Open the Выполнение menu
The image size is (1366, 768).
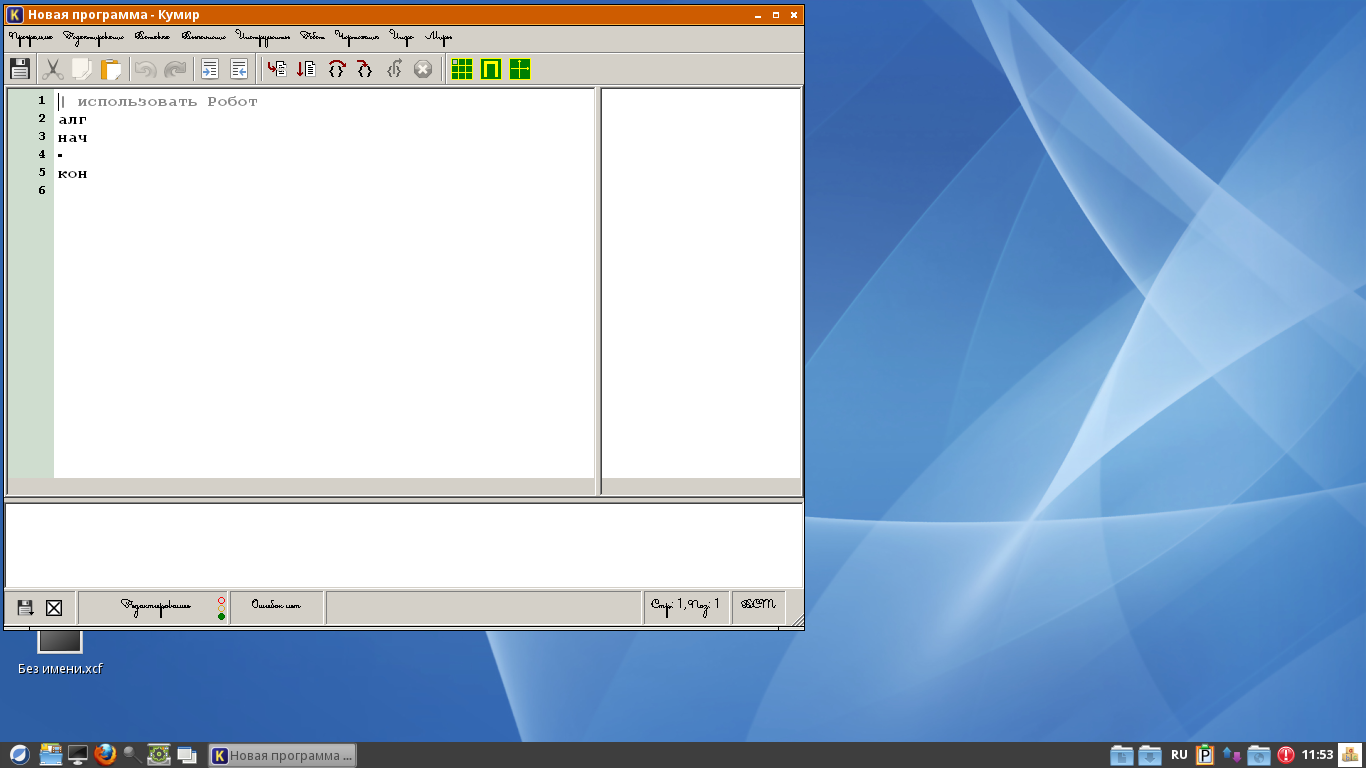coord(203,37)
